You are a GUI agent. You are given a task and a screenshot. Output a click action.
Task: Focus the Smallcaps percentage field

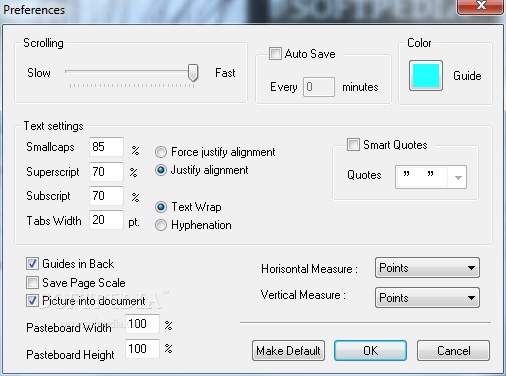(x=106, y=147)
